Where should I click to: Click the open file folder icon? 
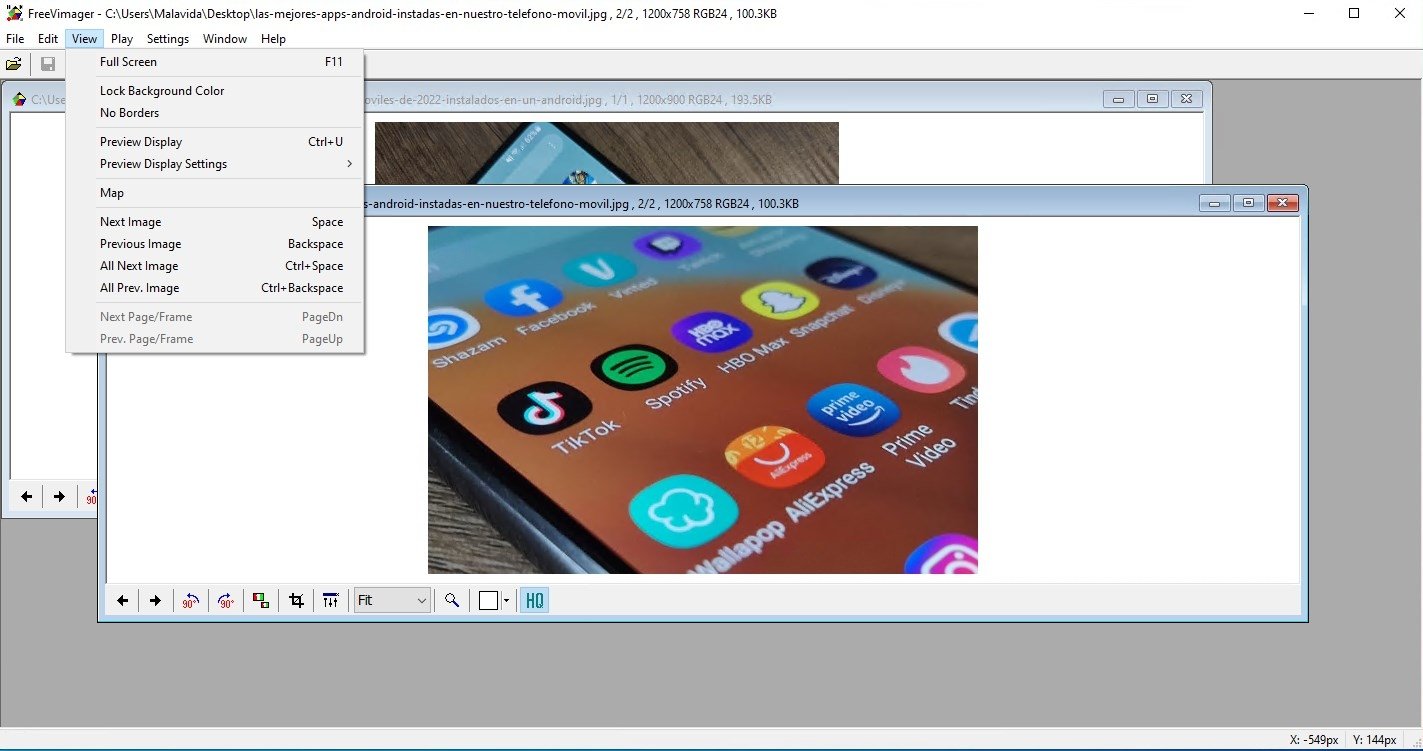coord(14,64)
